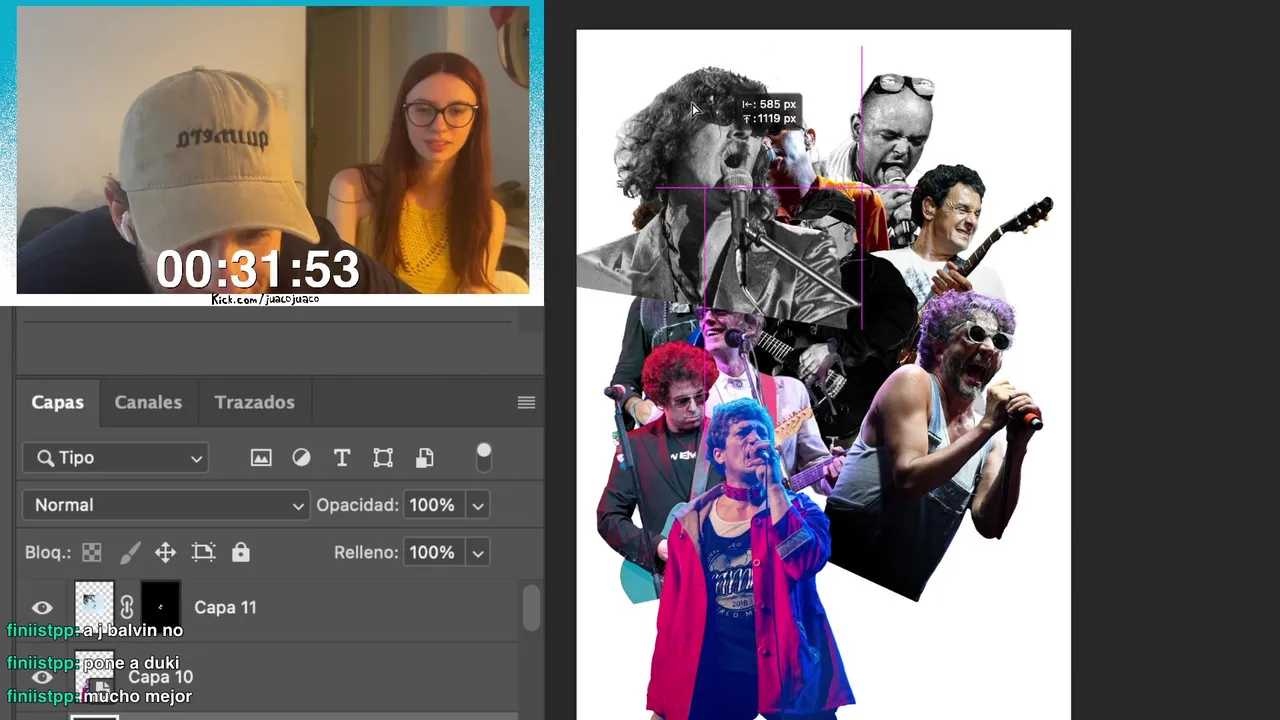Select the Capa 11 layer name
The width and height of the screenshot is (1280, 720).
225,607
